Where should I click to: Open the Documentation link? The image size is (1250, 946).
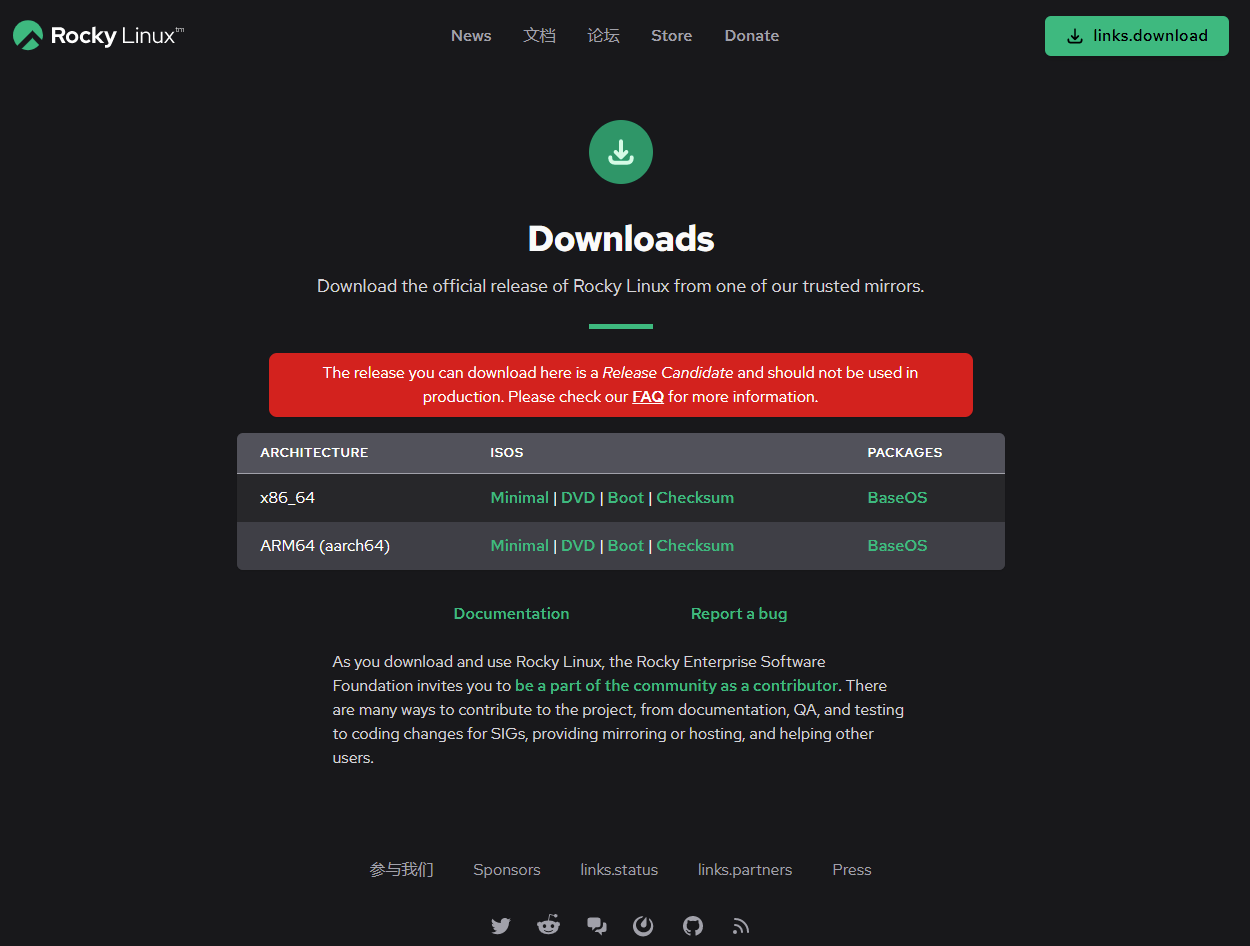click(x=511, y=614)
